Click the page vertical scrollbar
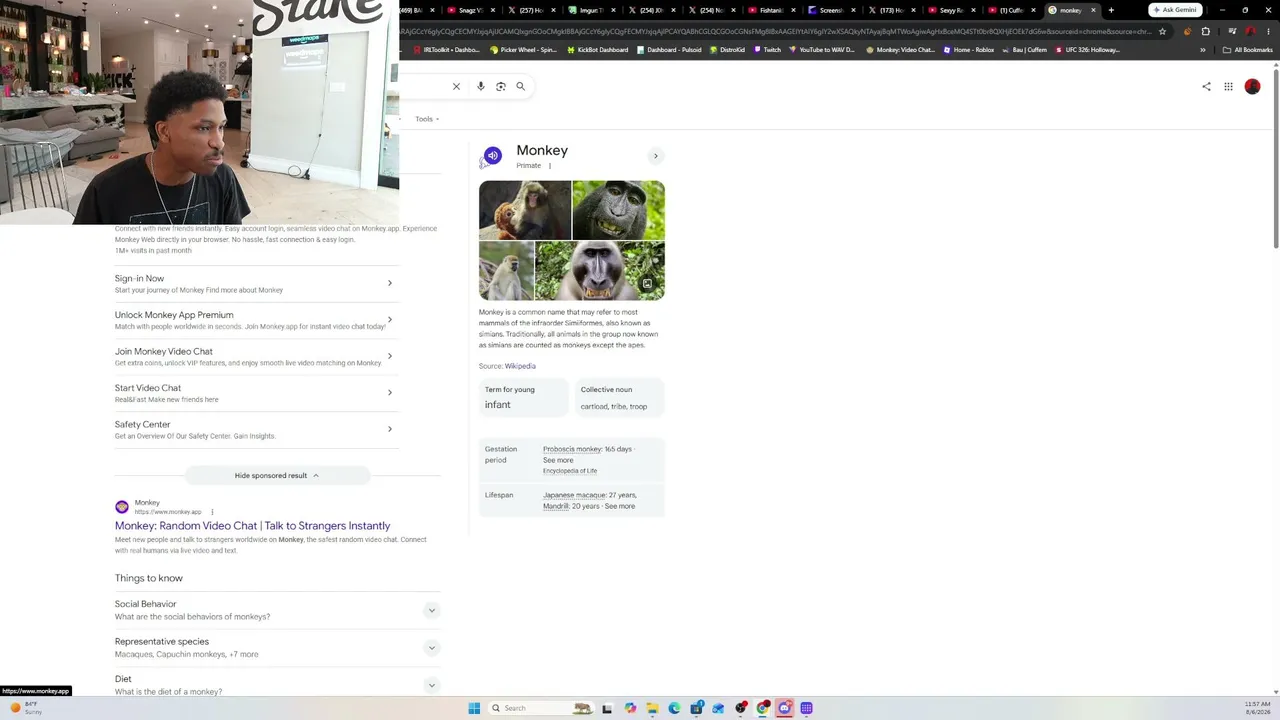 pos(1275,160)
